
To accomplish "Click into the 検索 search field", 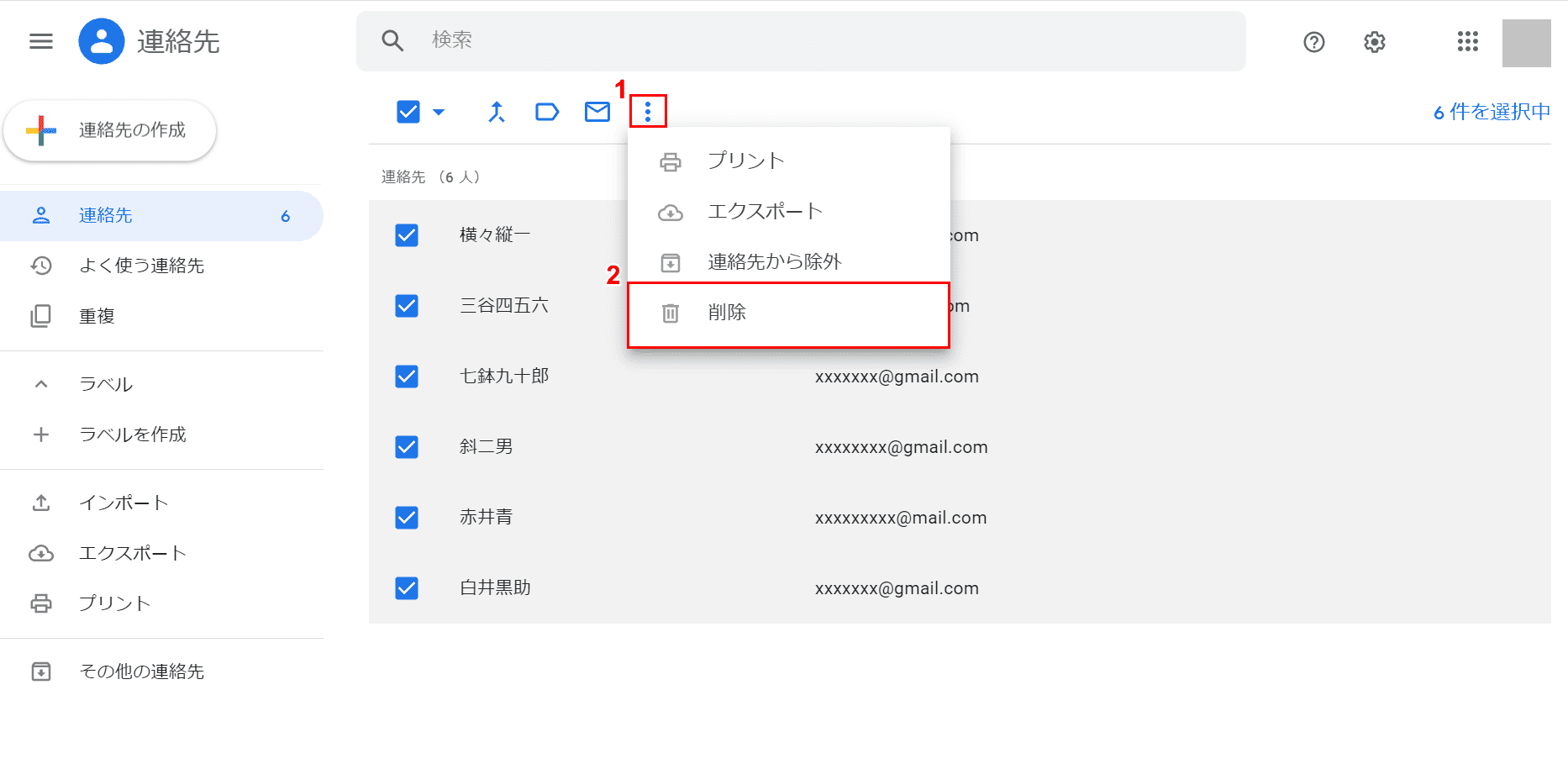I will click(x=801, y=41).
